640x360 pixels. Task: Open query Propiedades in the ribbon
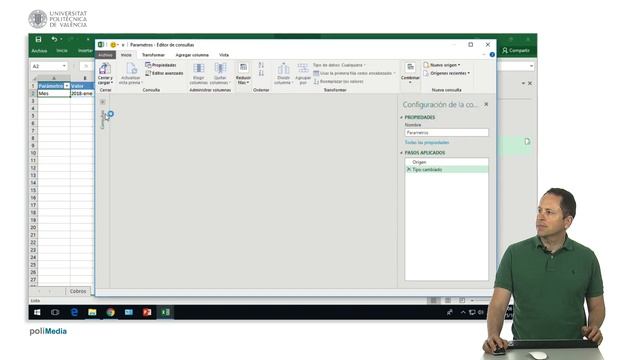click(x=161, y=65)
